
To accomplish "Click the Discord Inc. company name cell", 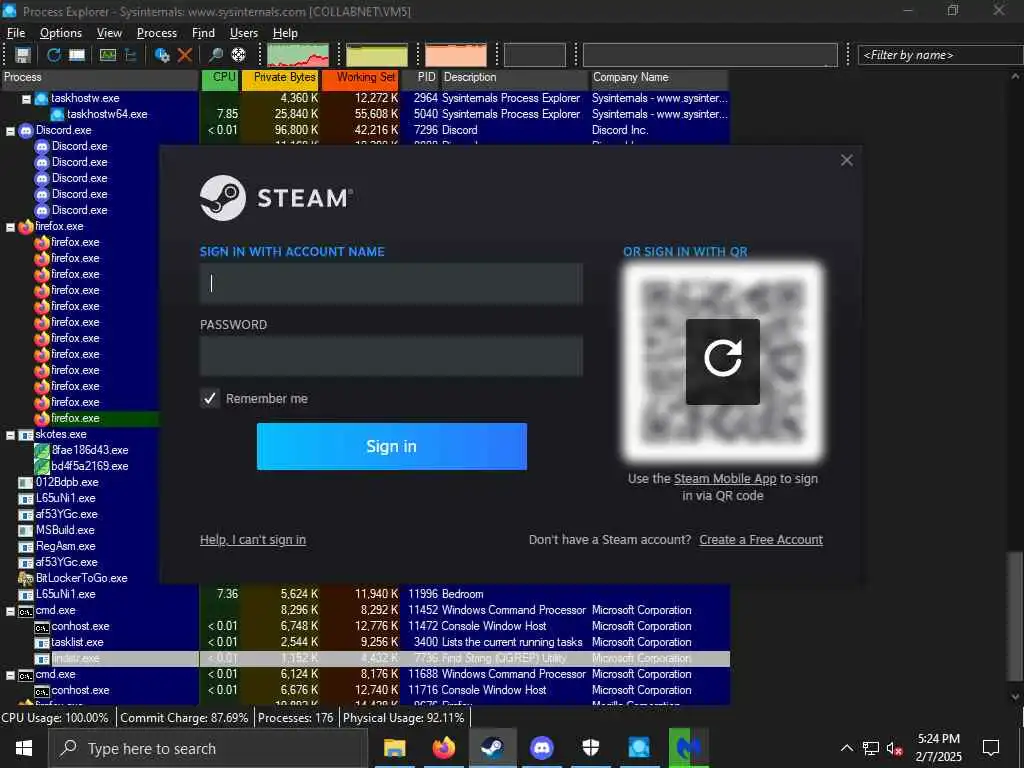I will [620, 130].
